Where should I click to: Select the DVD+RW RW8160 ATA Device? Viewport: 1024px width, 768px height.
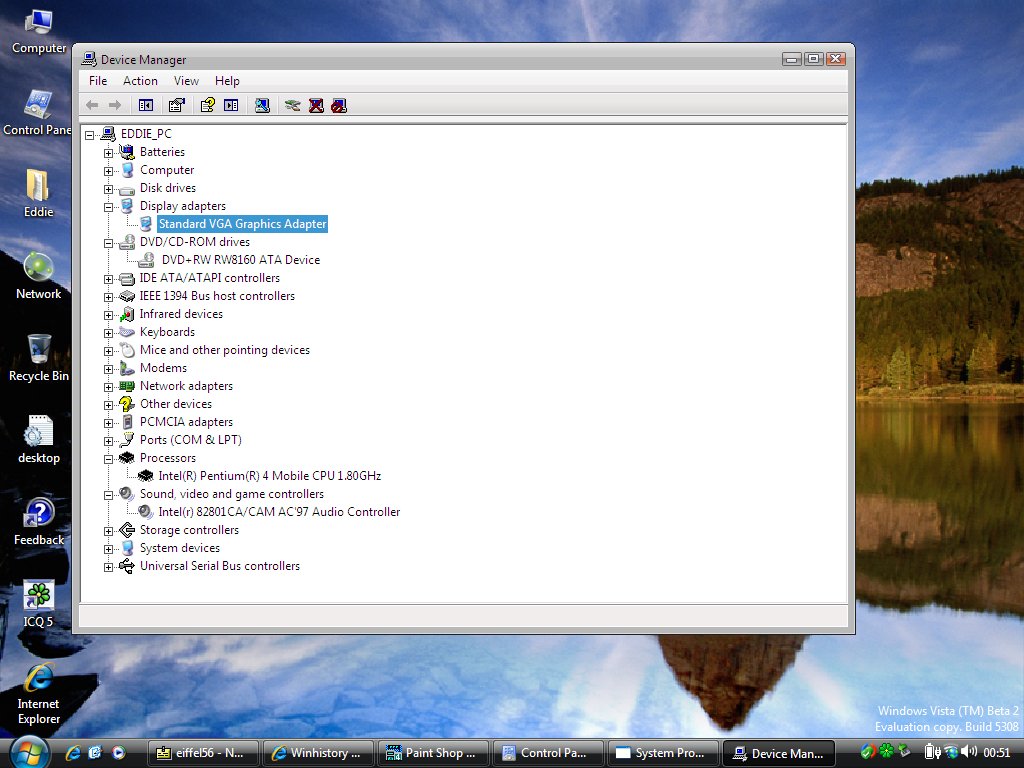pyautogui.click(x=240, y=260)
